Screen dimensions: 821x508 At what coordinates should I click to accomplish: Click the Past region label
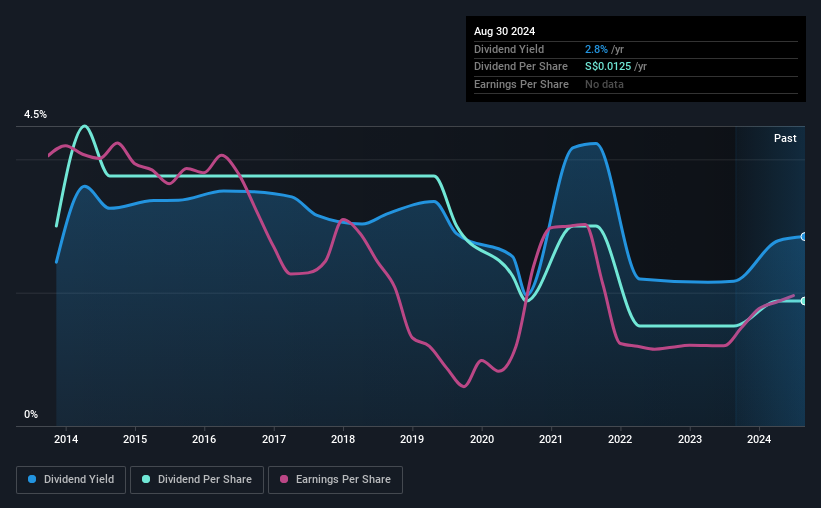(x=785, y=138)
